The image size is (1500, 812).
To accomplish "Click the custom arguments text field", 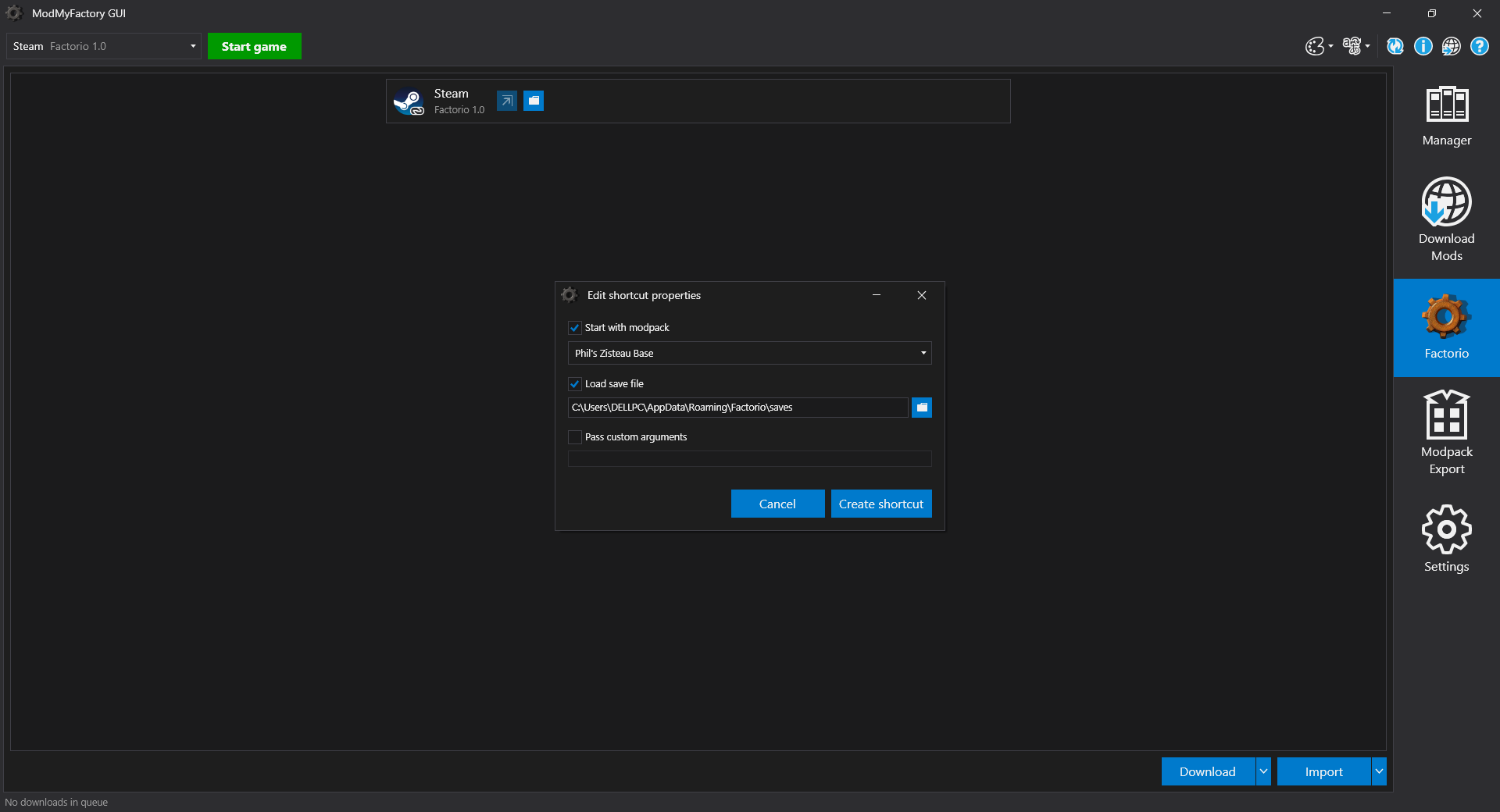I will click(x=750, y=458).
